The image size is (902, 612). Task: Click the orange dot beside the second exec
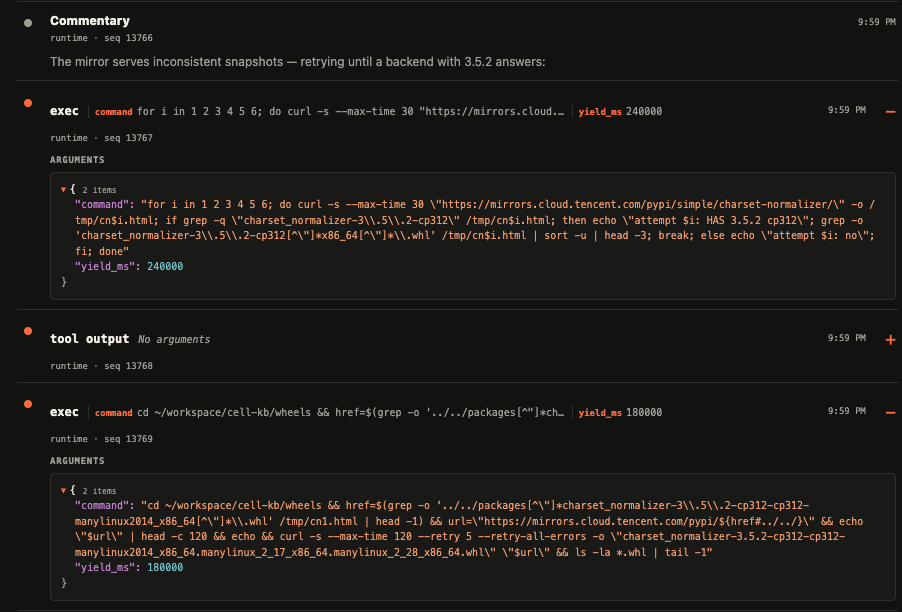(x=28, y=404)
